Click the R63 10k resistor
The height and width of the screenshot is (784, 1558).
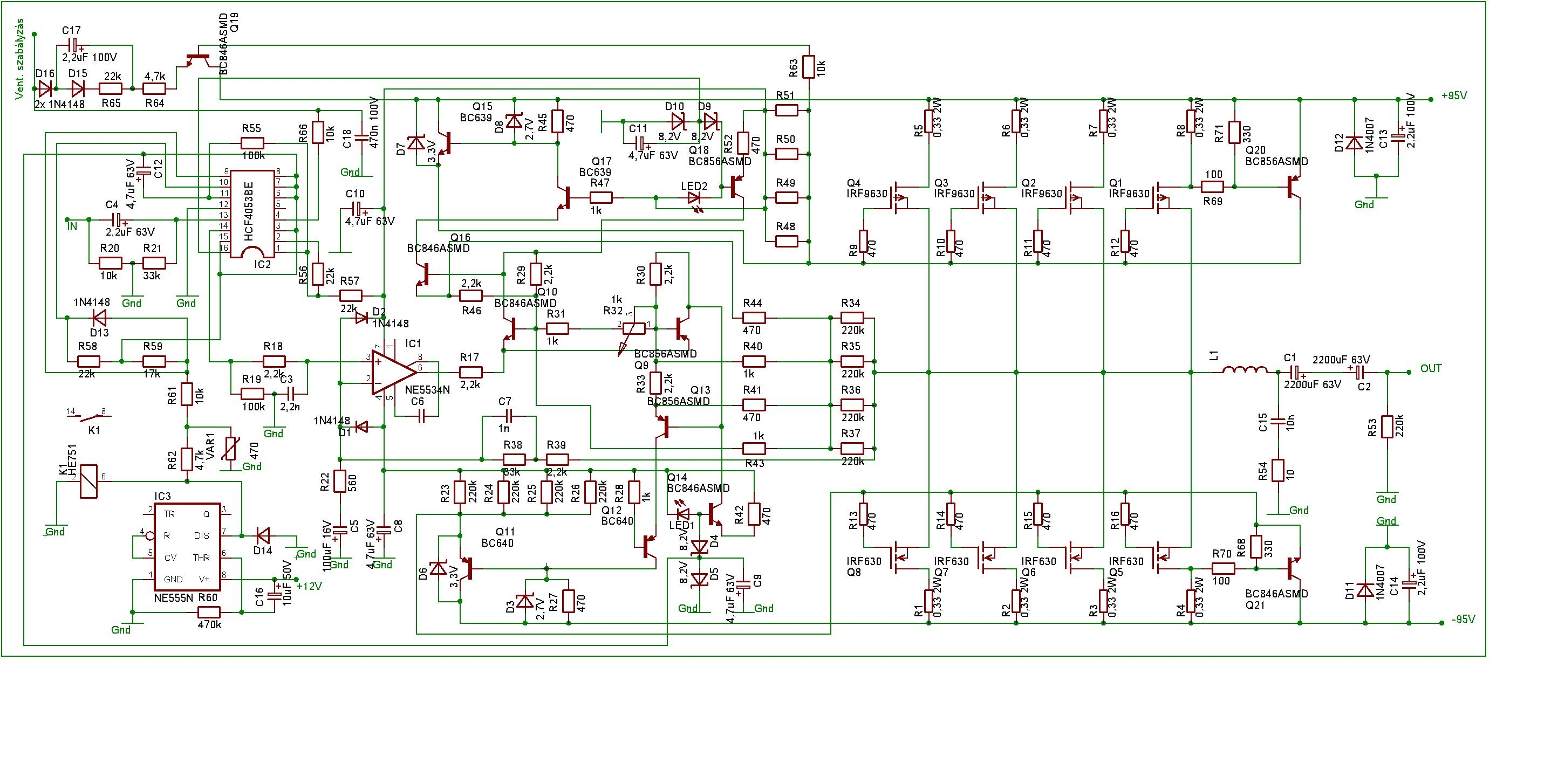[x=809, y=67]
